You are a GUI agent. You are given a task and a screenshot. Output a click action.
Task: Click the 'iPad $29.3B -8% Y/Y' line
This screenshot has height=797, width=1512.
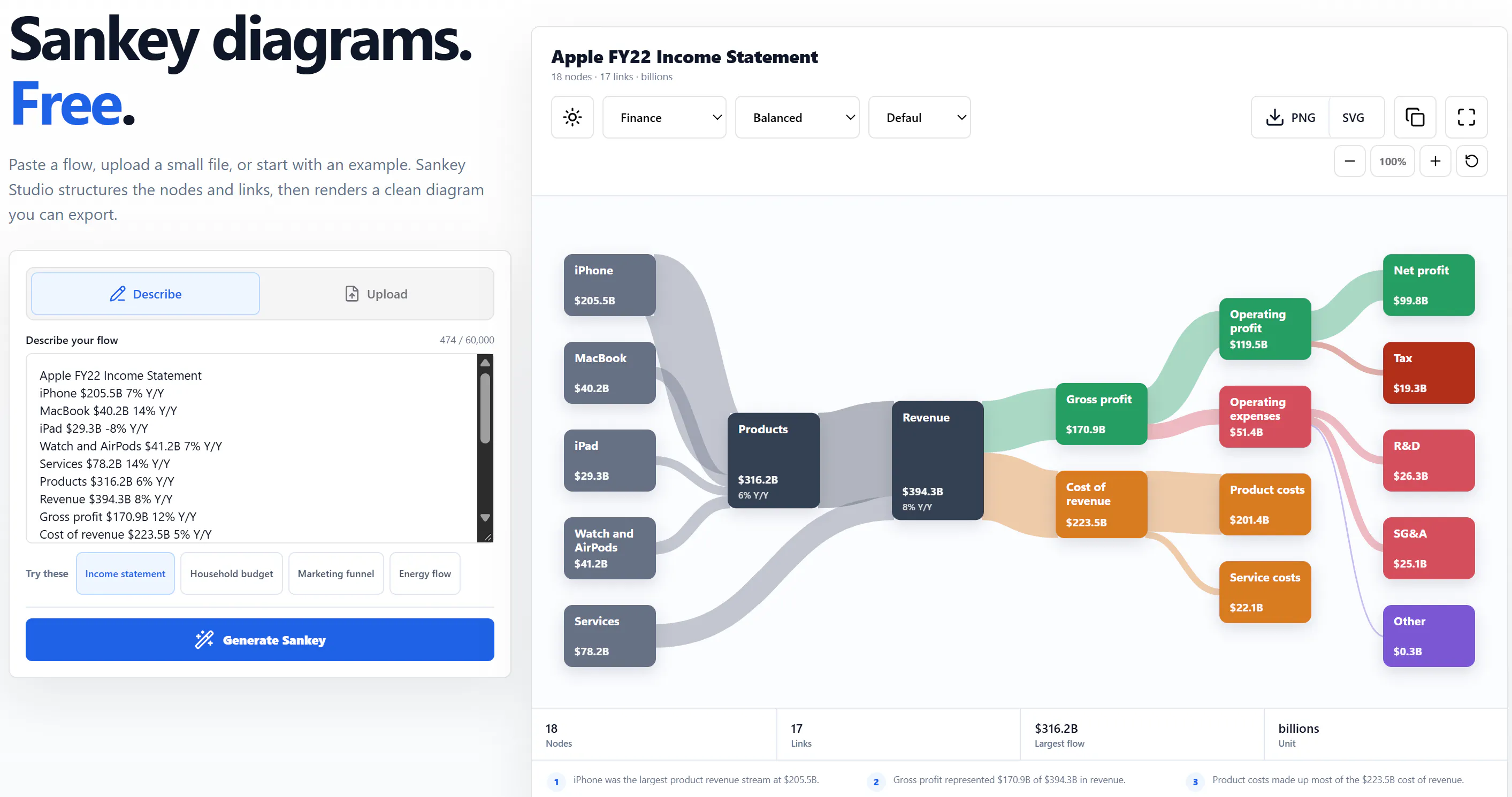(x=93, y=429)
